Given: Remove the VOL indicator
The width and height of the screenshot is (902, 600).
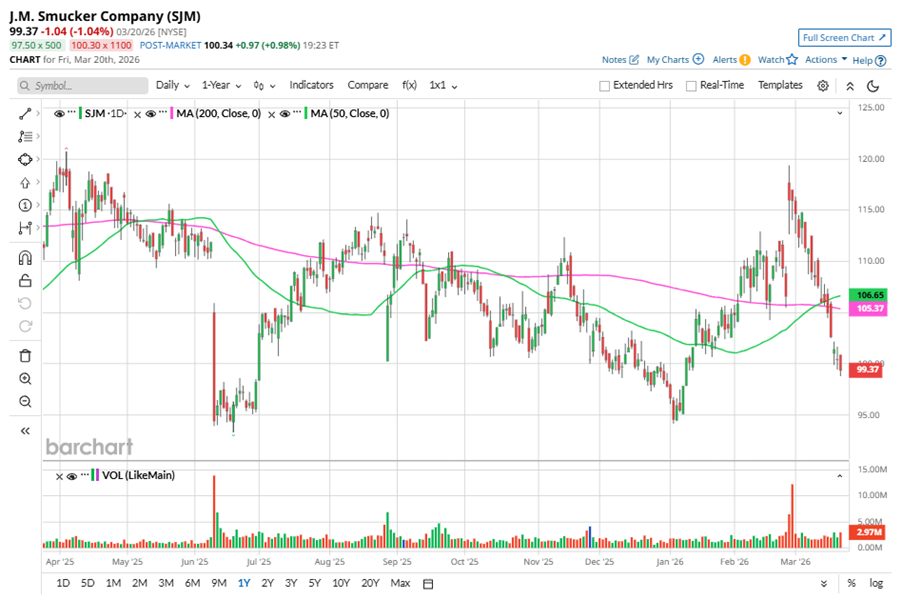Looking at the screenshot, I should click(x=59, y=476).
